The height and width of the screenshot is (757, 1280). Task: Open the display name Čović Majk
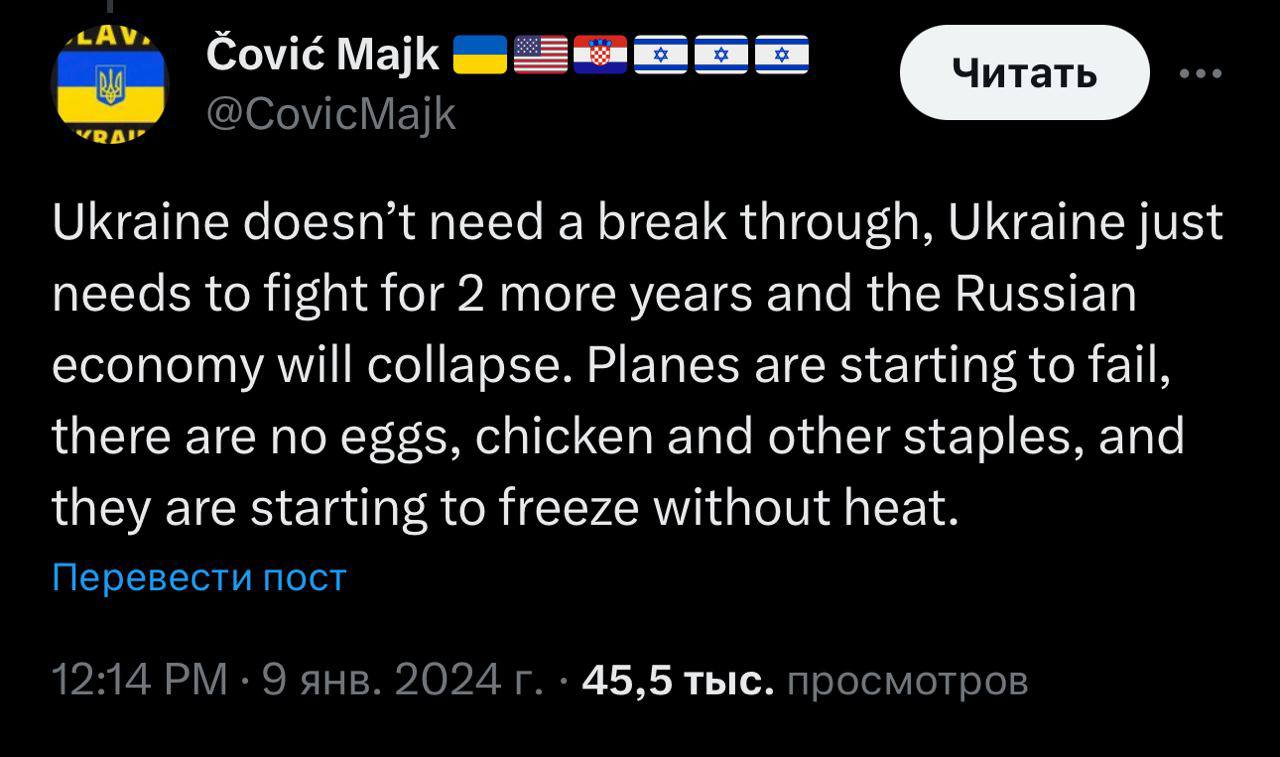click(x=322, y=56)
